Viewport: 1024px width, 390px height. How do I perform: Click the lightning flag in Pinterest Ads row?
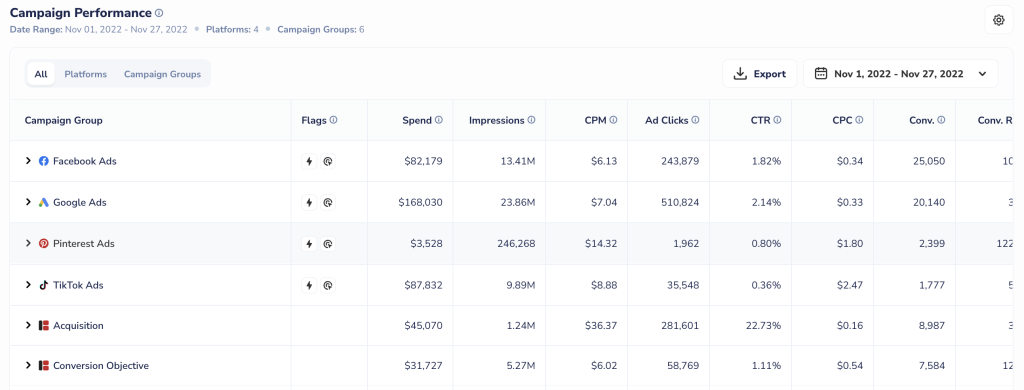click(310, 244)
